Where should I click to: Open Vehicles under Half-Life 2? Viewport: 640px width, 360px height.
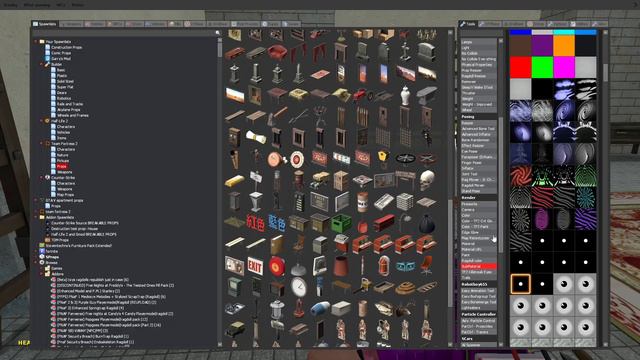point(64,133)
